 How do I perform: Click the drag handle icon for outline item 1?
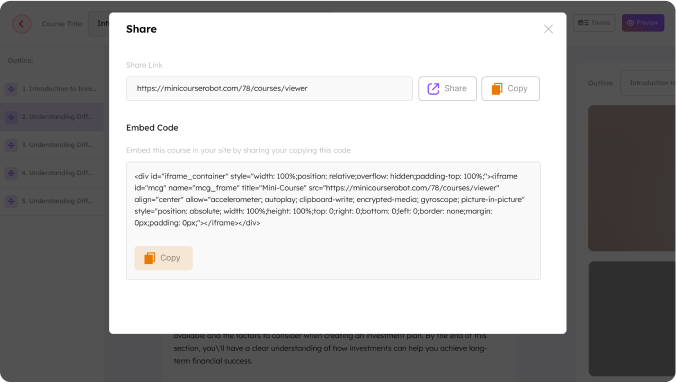(x=11, y=89)
